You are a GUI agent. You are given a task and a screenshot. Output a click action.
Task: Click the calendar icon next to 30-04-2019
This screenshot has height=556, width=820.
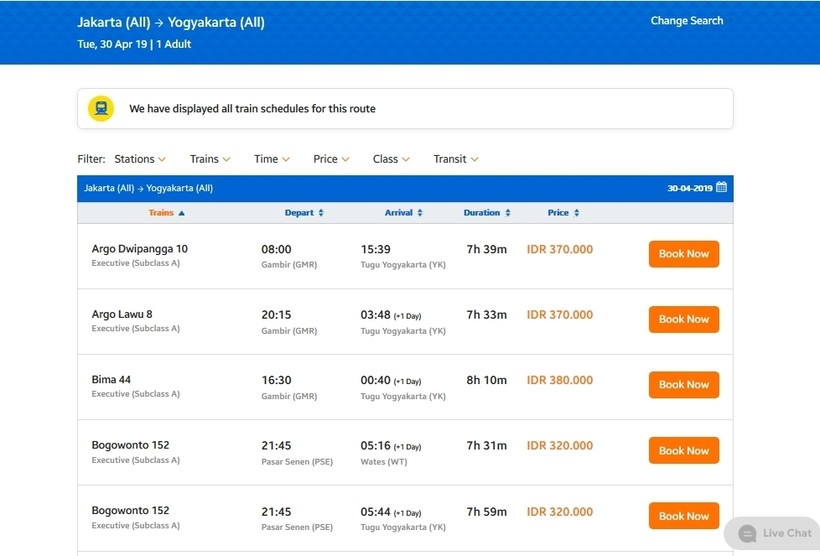tap(722, 188)
